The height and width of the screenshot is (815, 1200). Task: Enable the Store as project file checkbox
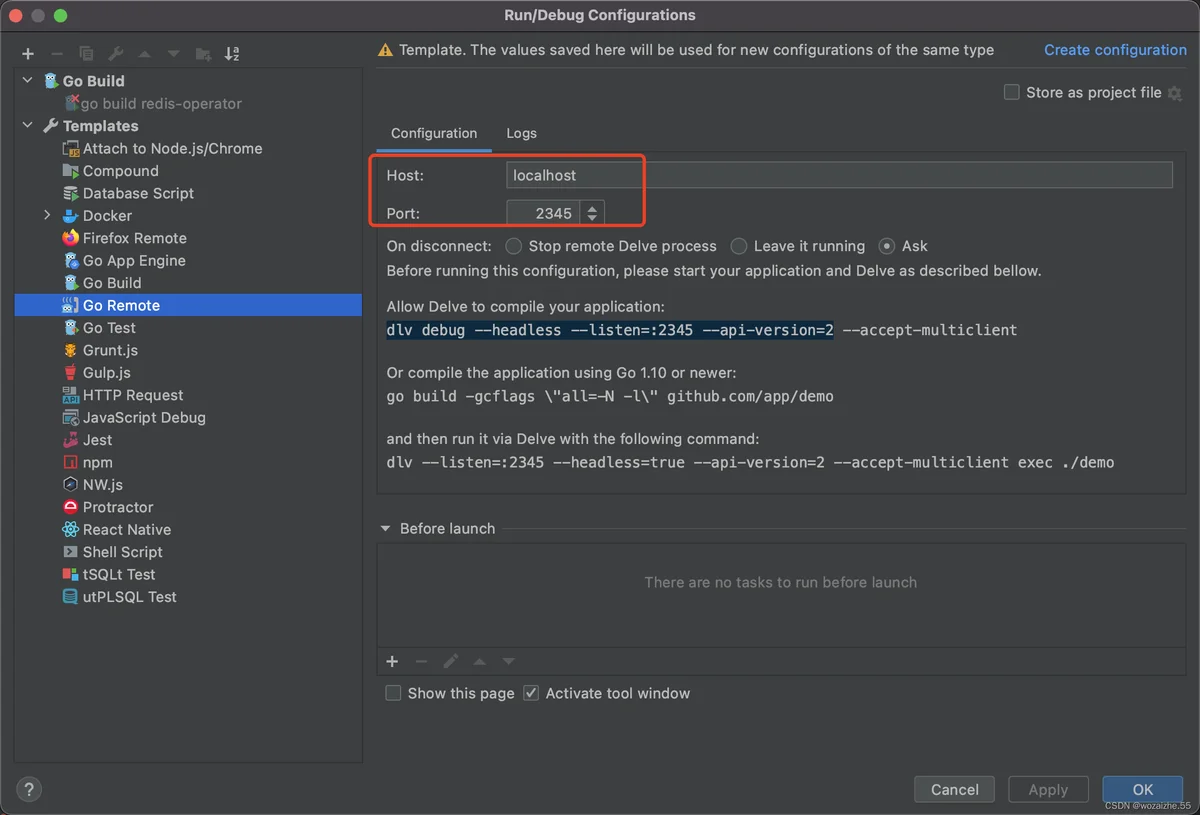pos(1011,92)
